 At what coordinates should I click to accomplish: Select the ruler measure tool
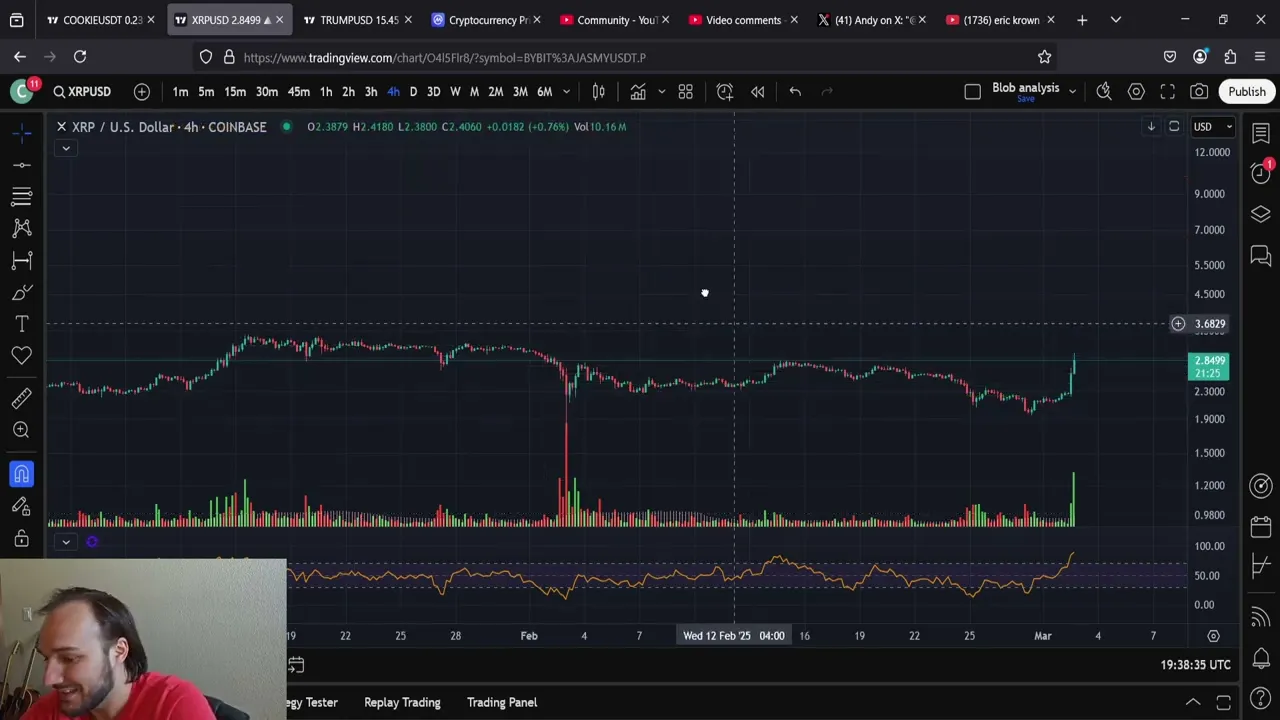point(21,398)
